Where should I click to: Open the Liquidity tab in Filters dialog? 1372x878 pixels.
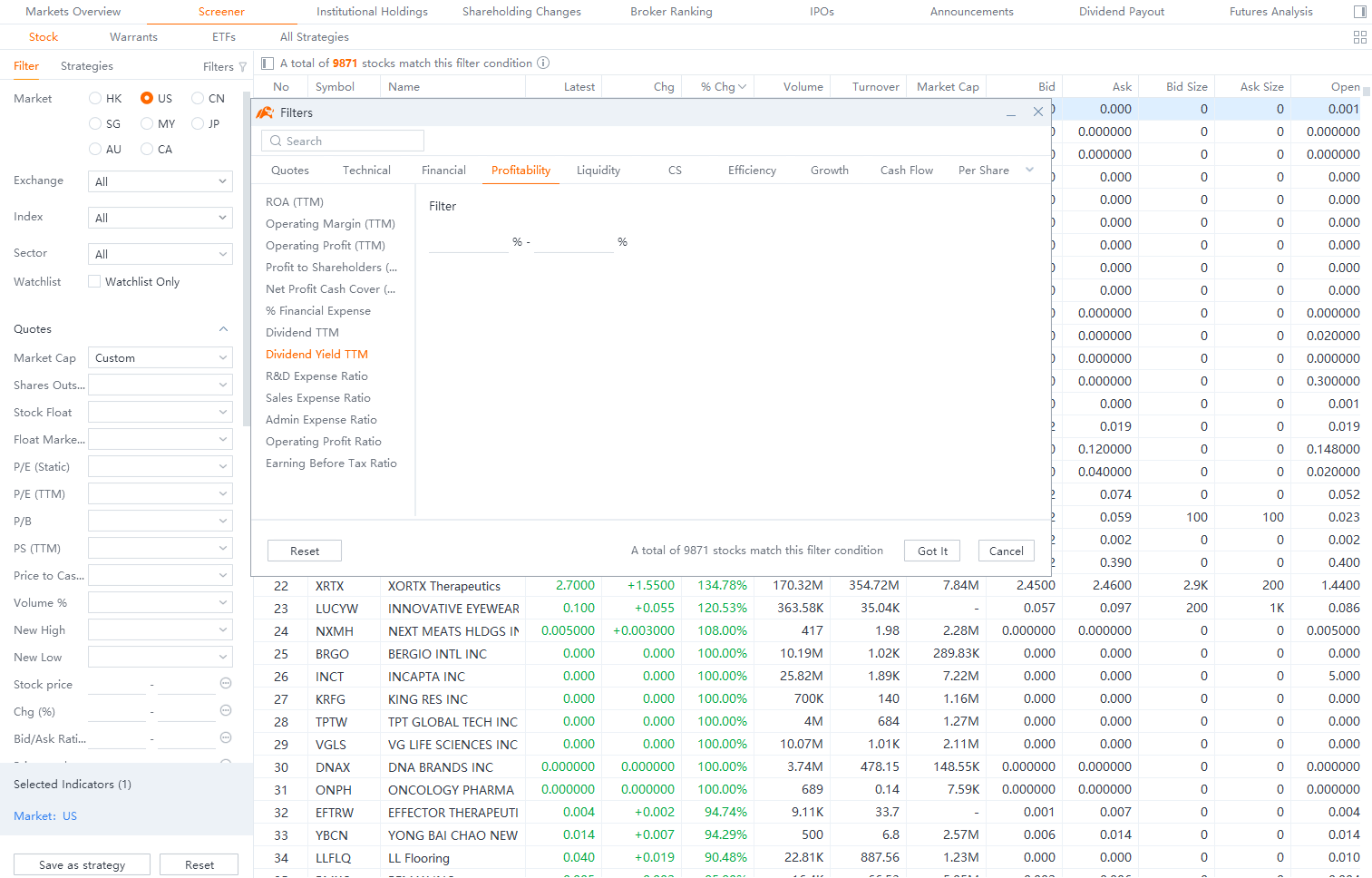(598, 171)
